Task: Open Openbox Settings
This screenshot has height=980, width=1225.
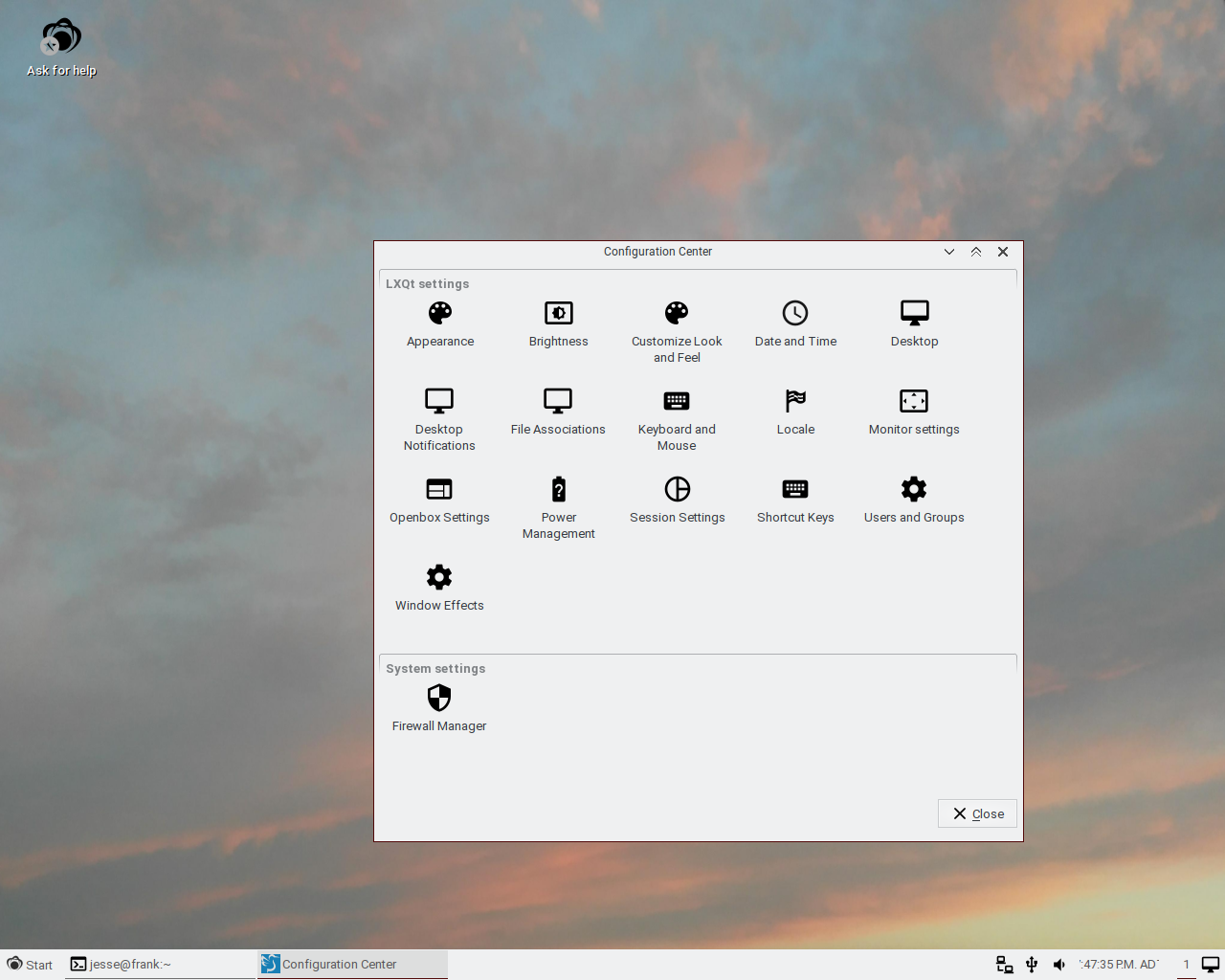Action: tap(439, 501)
